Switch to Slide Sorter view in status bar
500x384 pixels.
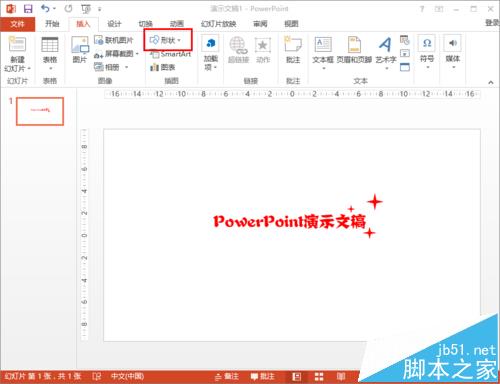point(319,377)
